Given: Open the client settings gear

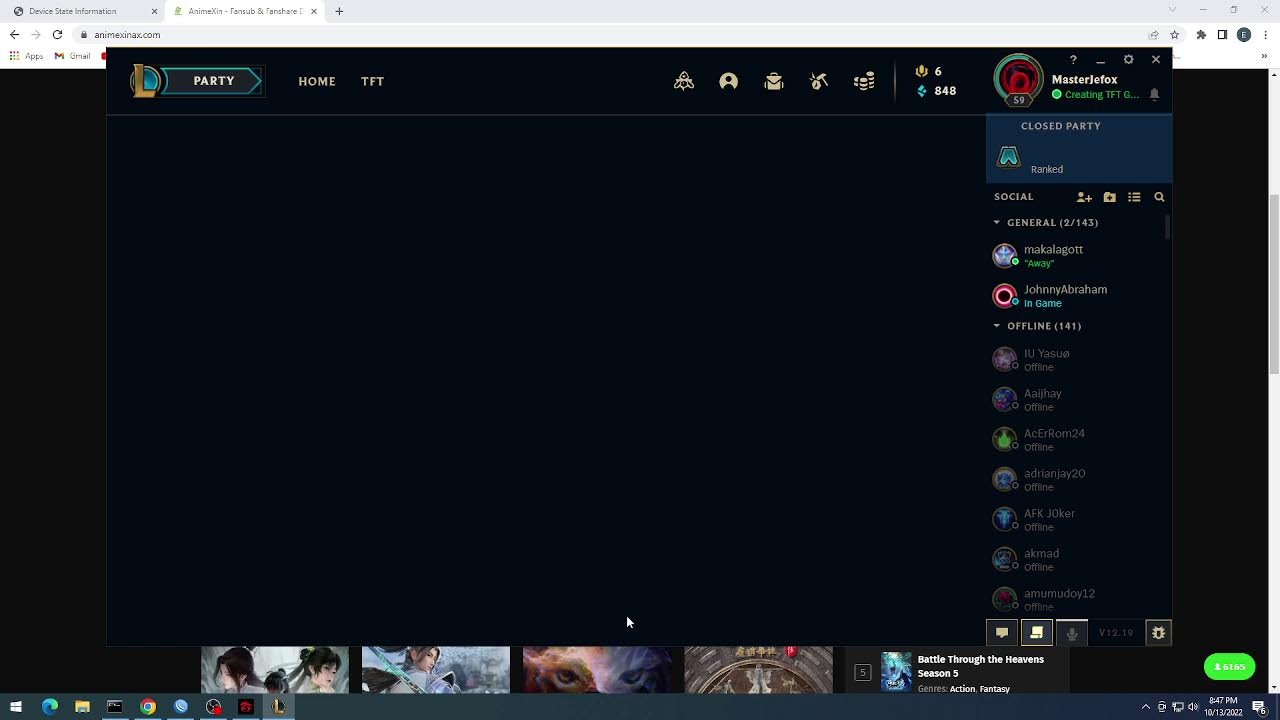Looking at the screenshot, I should [x=1128, y=60].
